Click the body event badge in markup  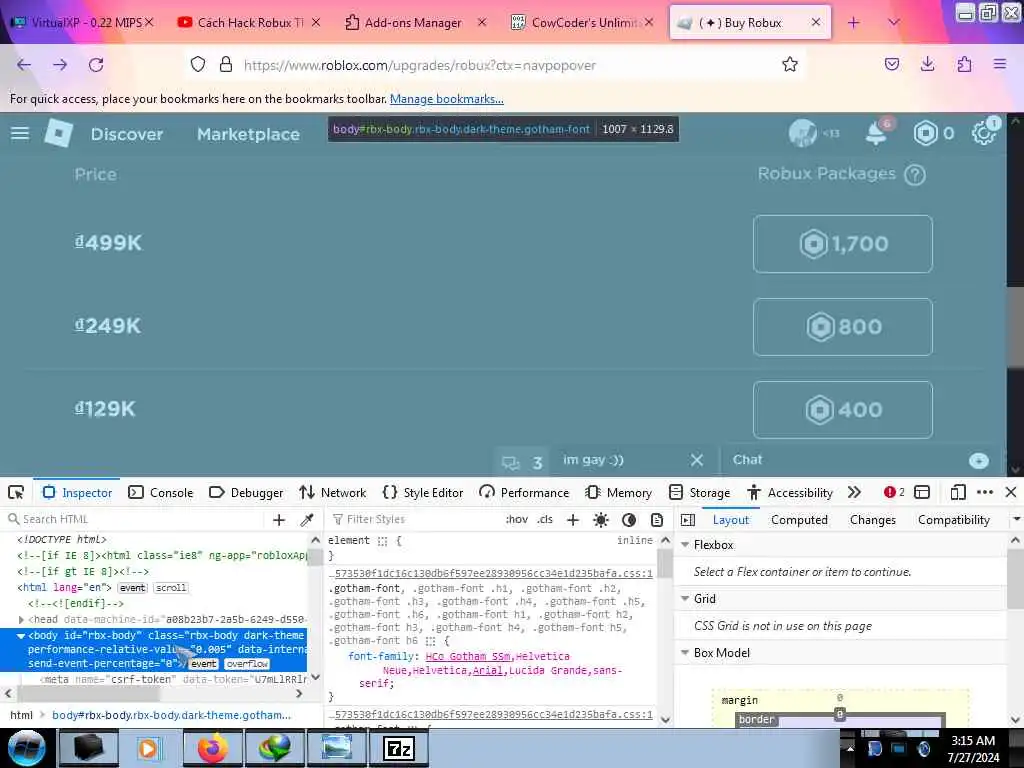(204, 664)
